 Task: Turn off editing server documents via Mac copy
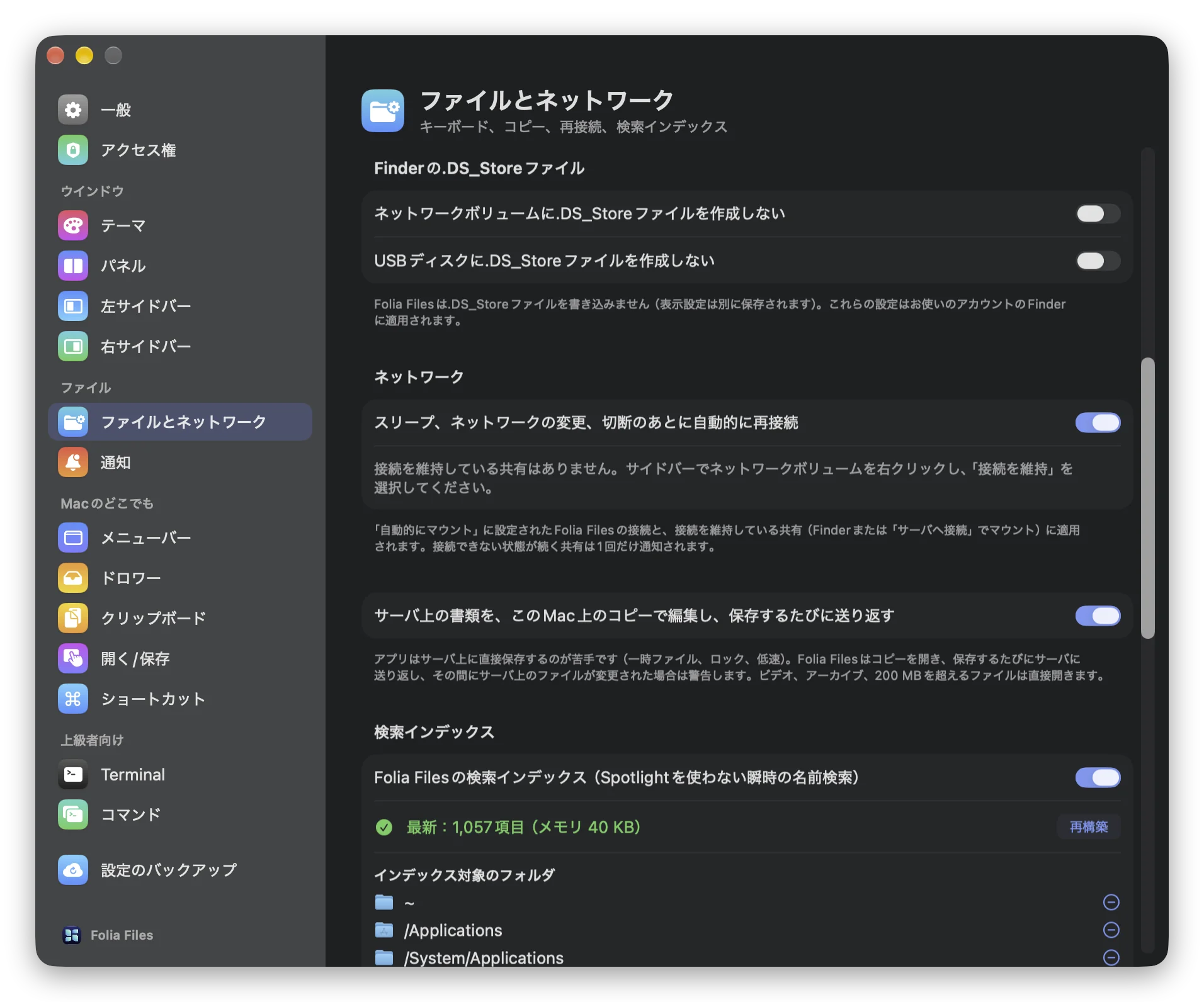pos(1098,616)
